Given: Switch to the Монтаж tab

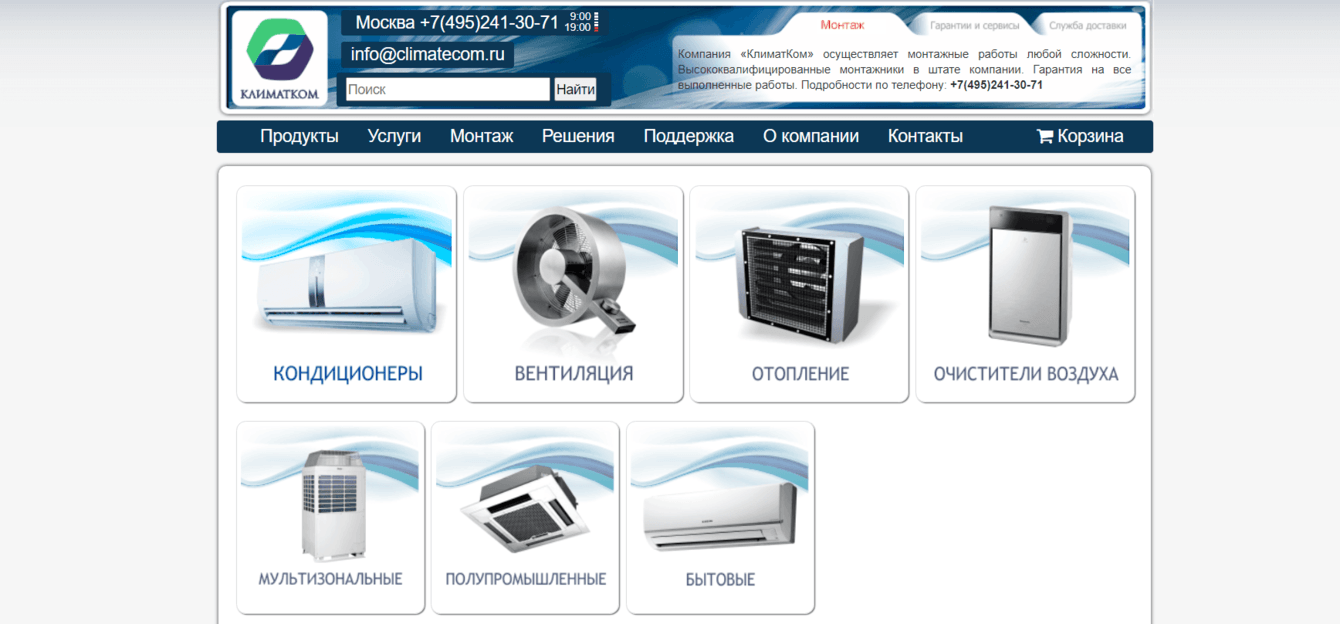Looking at the screenshot, I should (842, 25).
